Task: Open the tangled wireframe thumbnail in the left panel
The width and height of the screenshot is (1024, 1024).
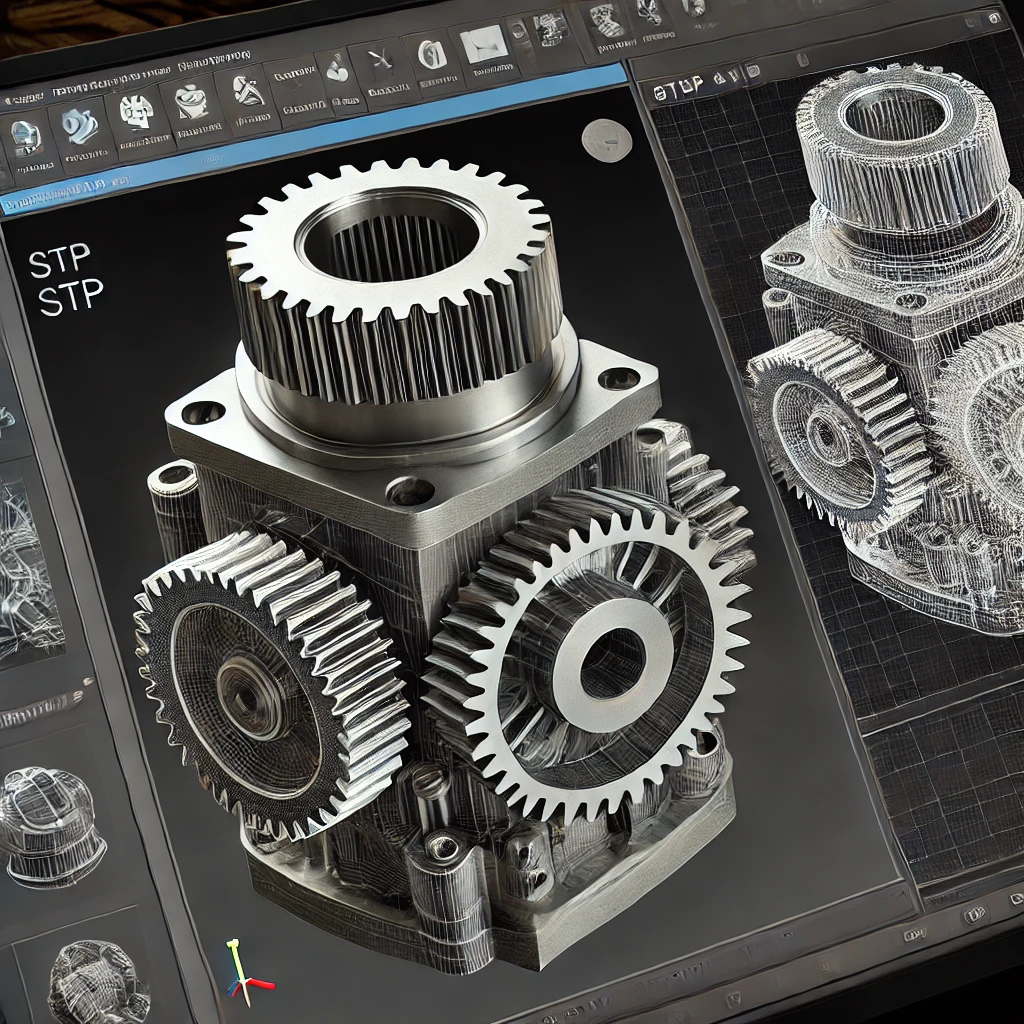Action: coord(29,568)
